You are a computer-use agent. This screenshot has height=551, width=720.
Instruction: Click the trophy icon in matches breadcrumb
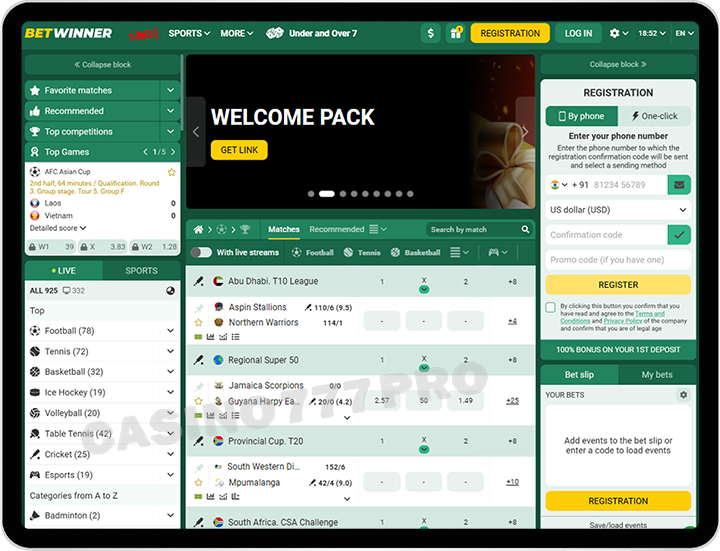click(x=245, y=229)
